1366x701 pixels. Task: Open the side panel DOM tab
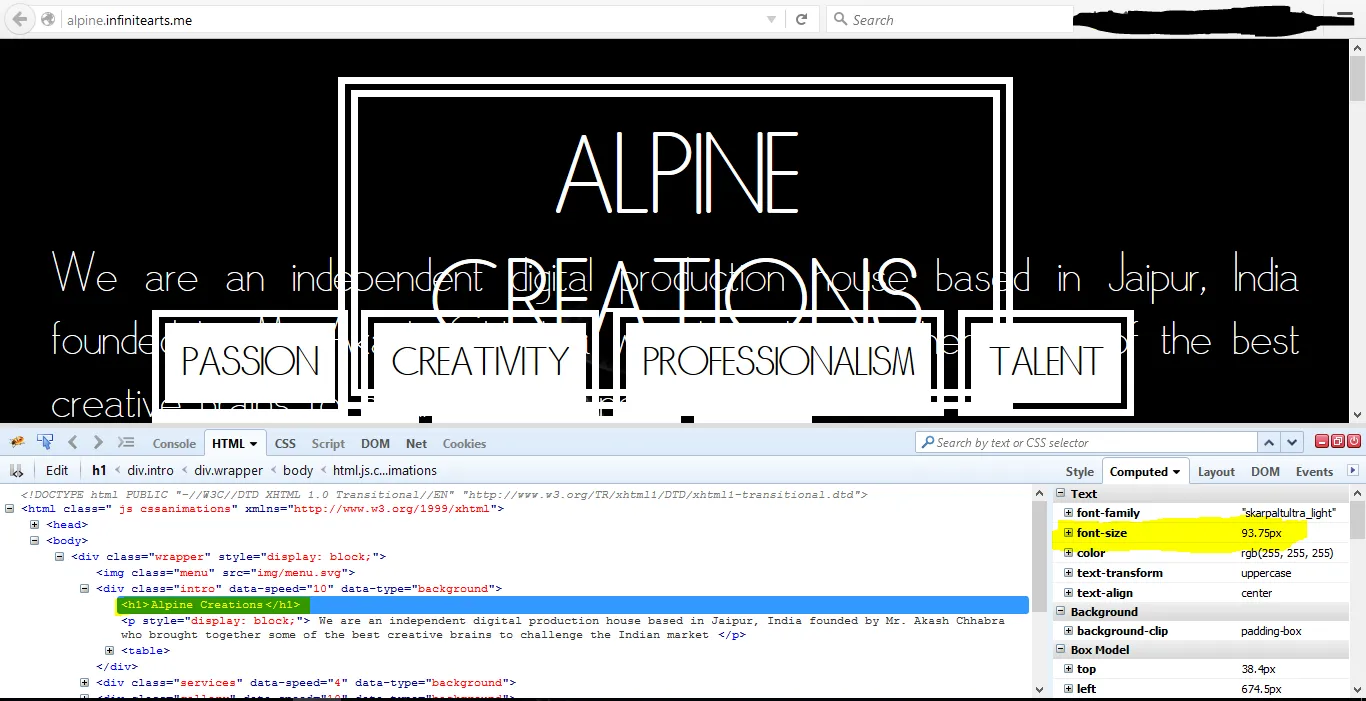pyautogui.click(x=1265, y=471)
